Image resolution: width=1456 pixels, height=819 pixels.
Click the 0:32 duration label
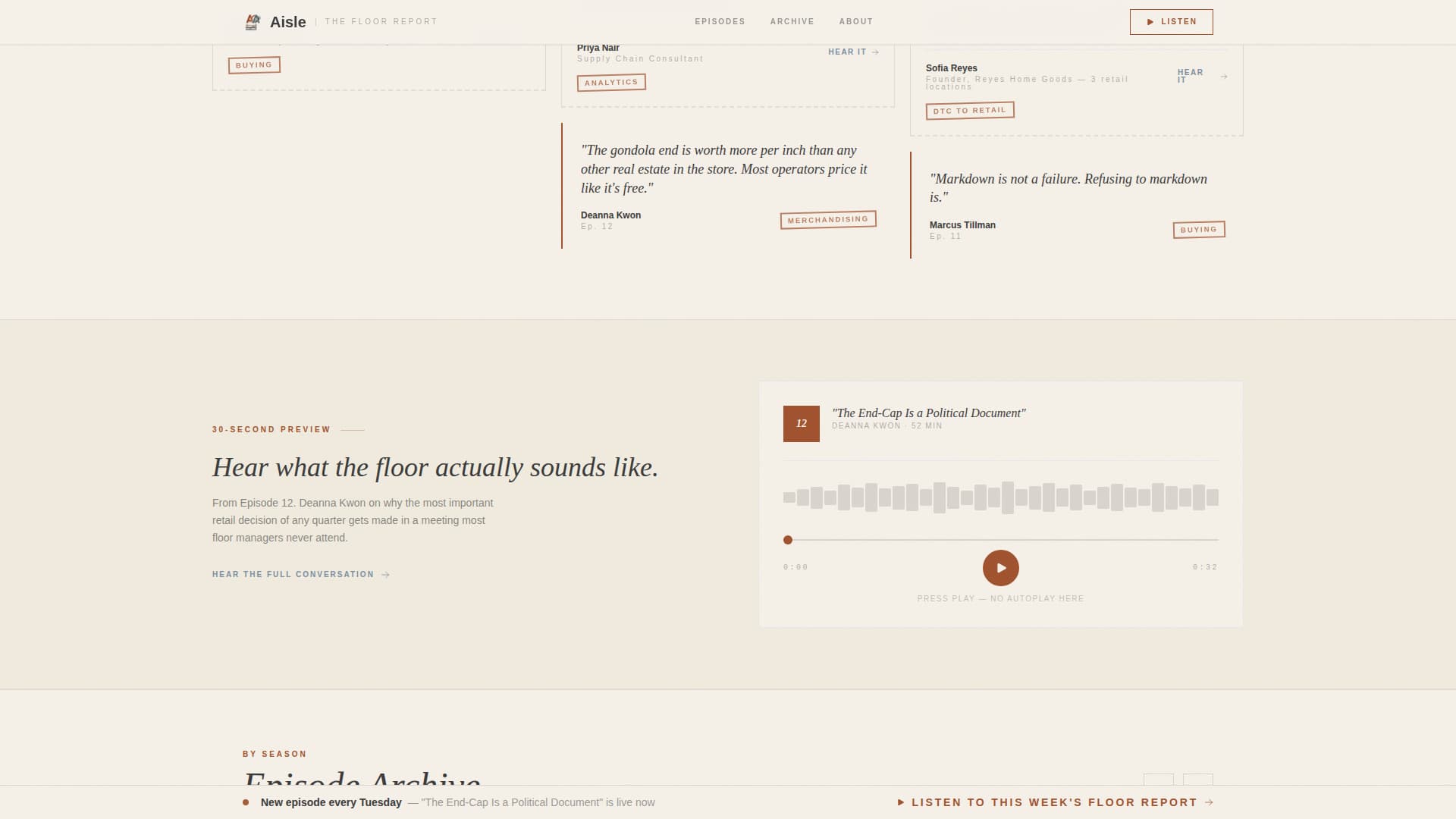(x=1205, y=567)
